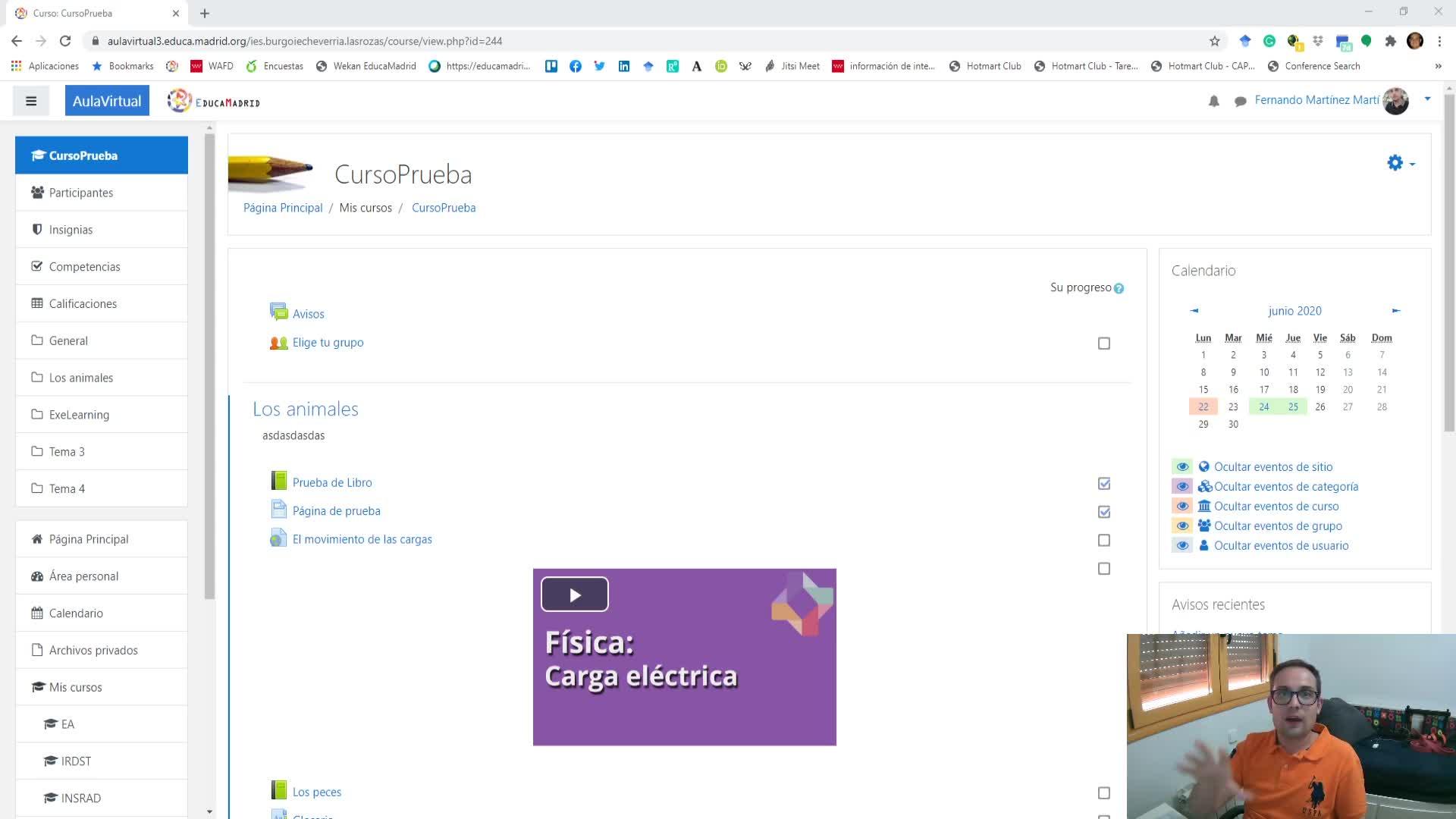
Task: Play the Física Carga eléctrica video
Action: coord(574,595)
